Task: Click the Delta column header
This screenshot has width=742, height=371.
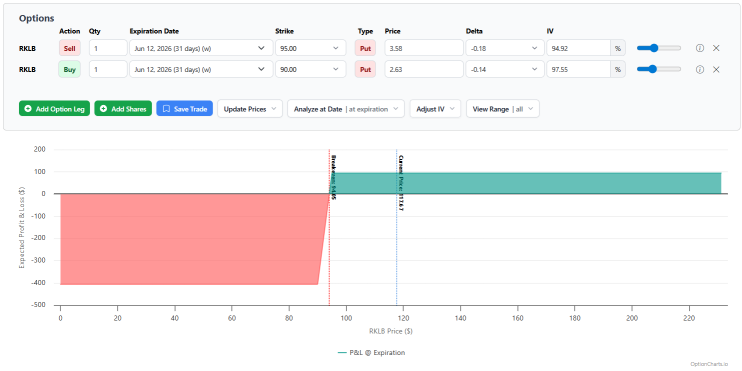Action: [x=474, y=31]
